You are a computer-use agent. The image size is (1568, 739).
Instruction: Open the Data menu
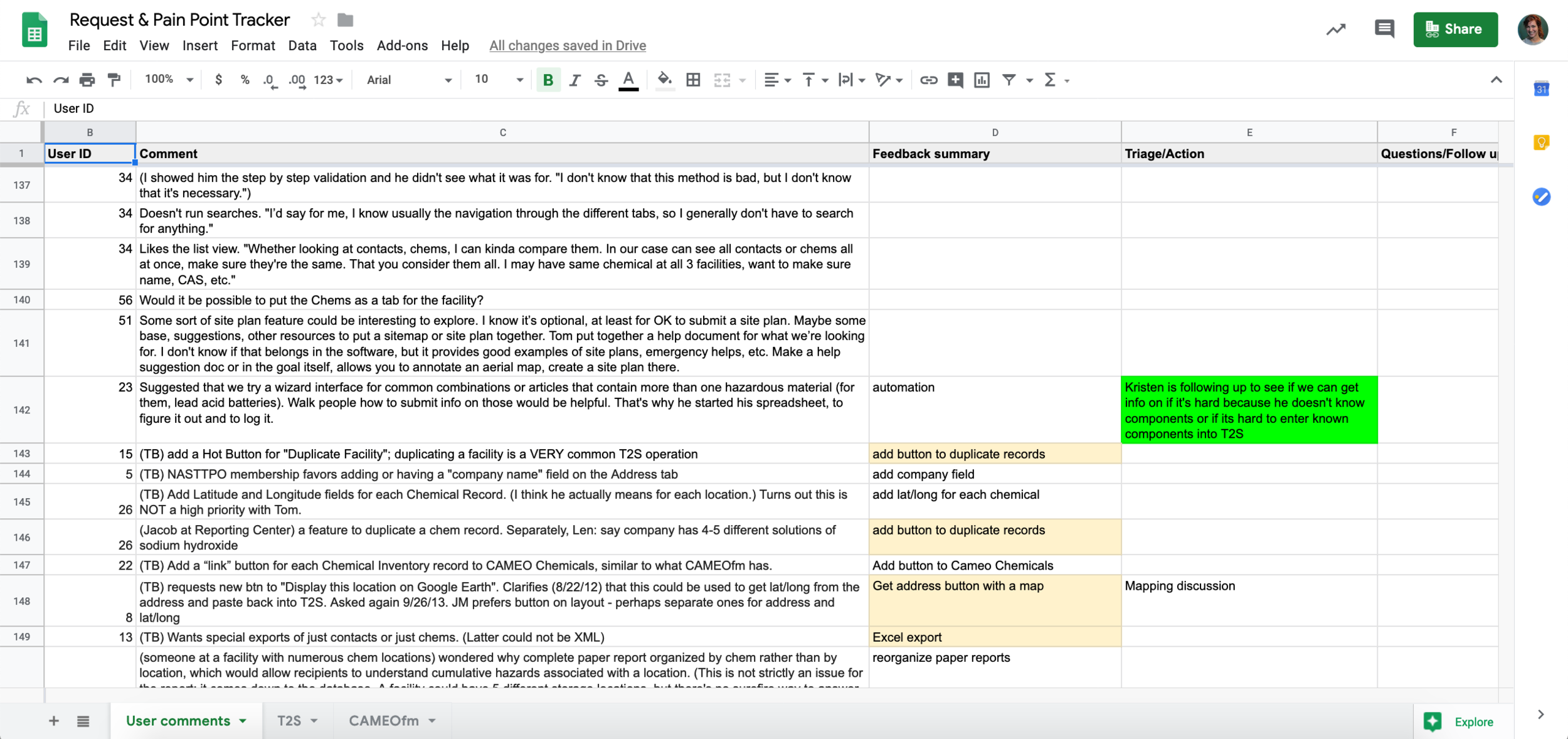[302, 46]
